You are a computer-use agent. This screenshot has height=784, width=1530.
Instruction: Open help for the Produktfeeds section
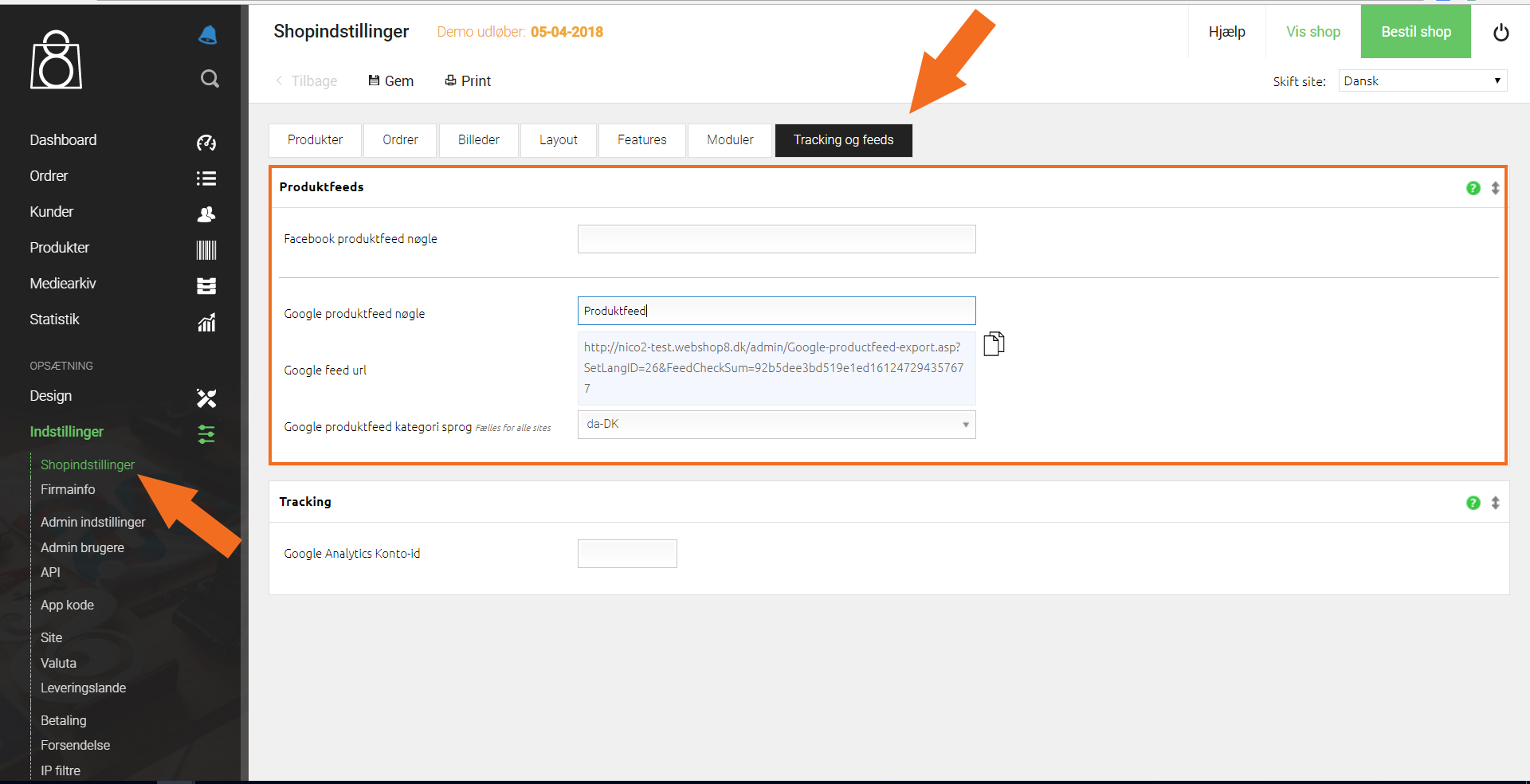coord(1473,188)
